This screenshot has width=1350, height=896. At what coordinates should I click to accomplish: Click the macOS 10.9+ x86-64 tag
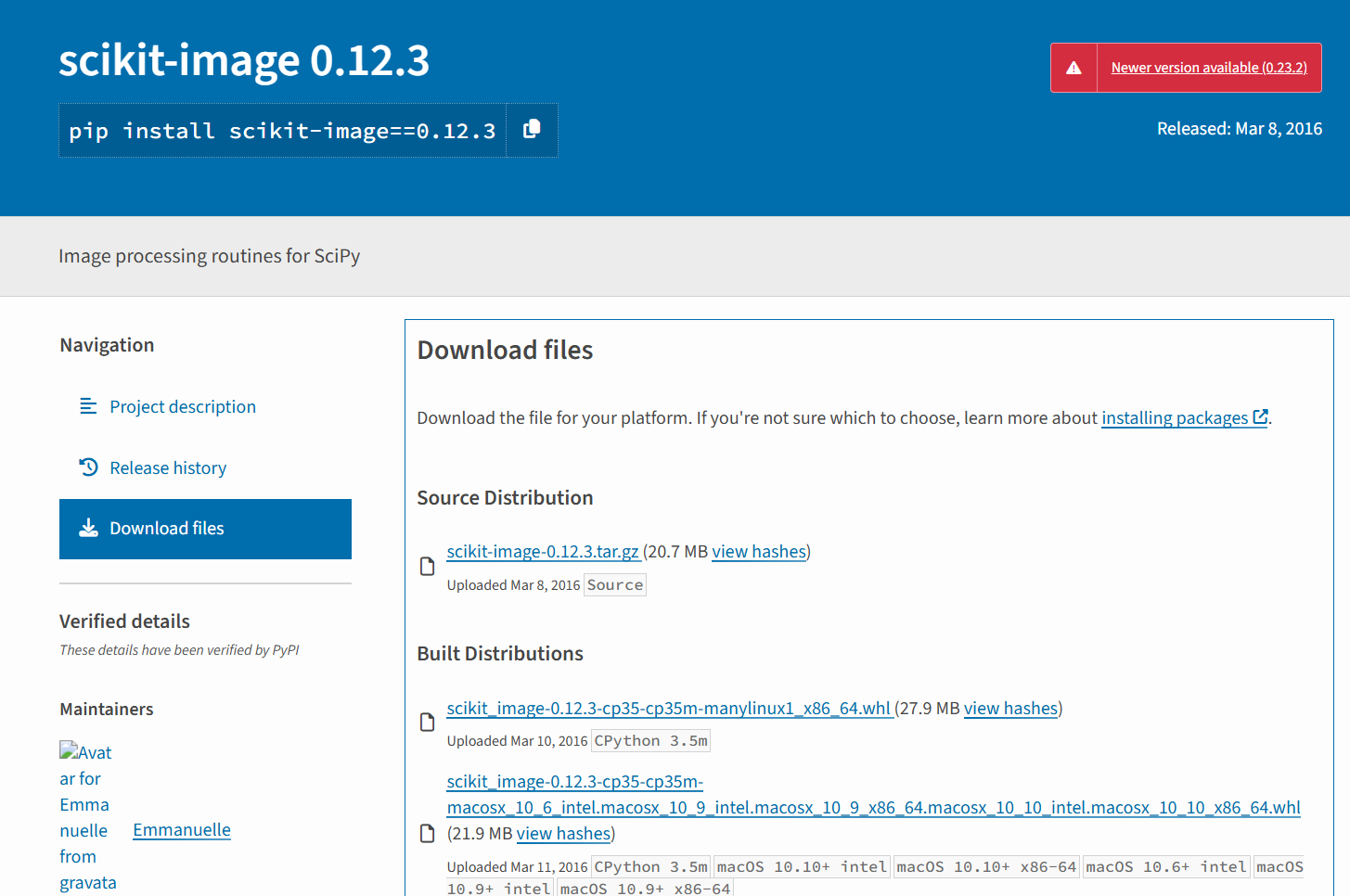click(646, 889)
